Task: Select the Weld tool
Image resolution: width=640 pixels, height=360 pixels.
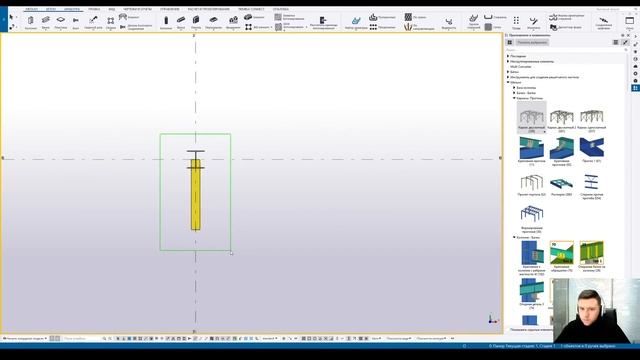Action: (93, 22)
